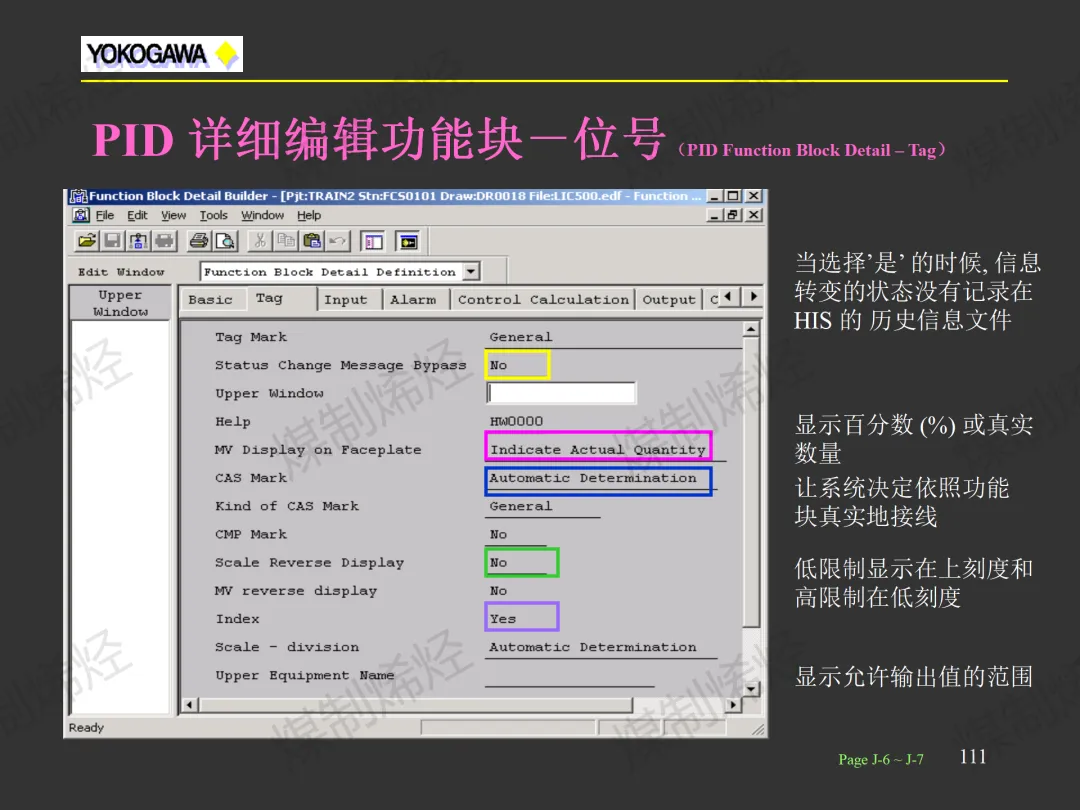Switch to the Alarm tab

point(413,300)
